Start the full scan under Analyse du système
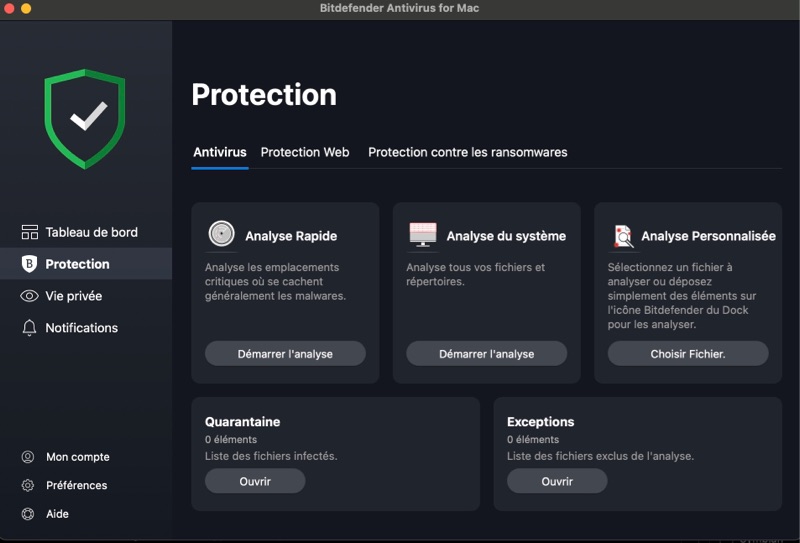 coord(486,354)
